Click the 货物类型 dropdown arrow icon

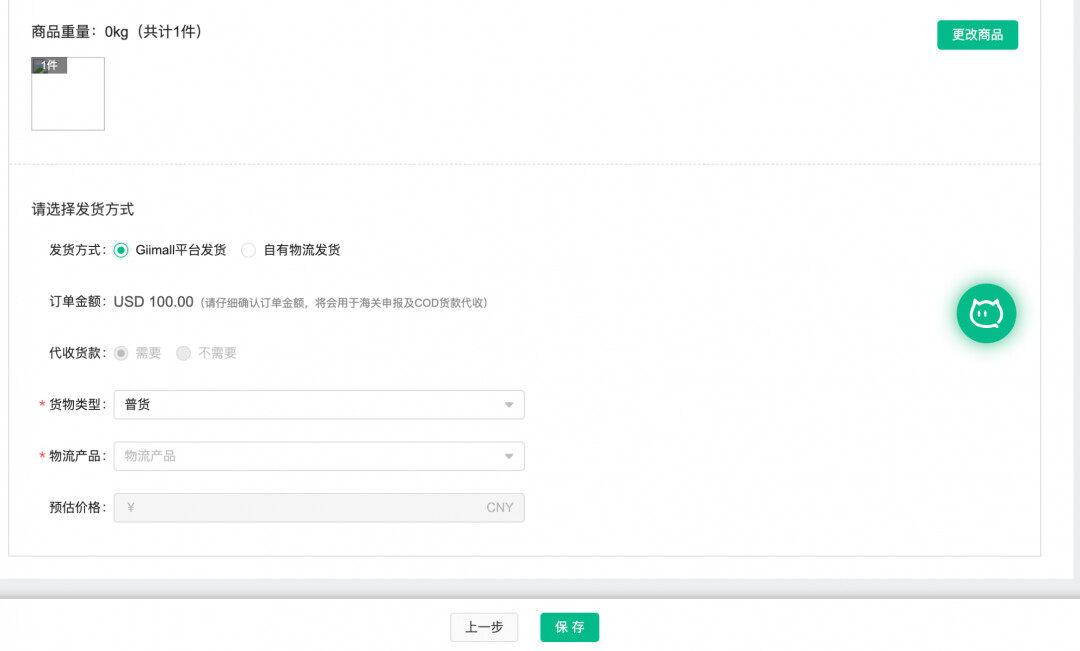508,405
